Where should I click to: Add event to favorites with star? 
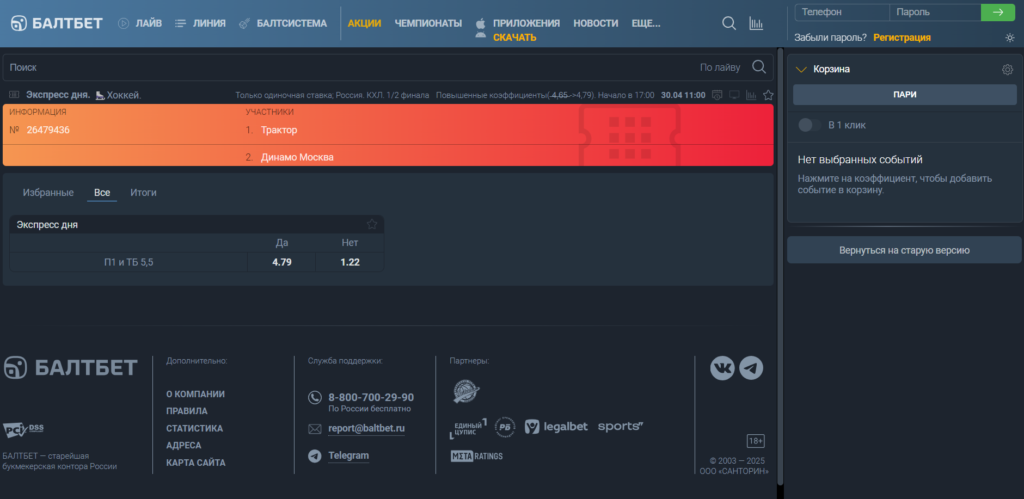pyautogui.click(x=768, y=95)
